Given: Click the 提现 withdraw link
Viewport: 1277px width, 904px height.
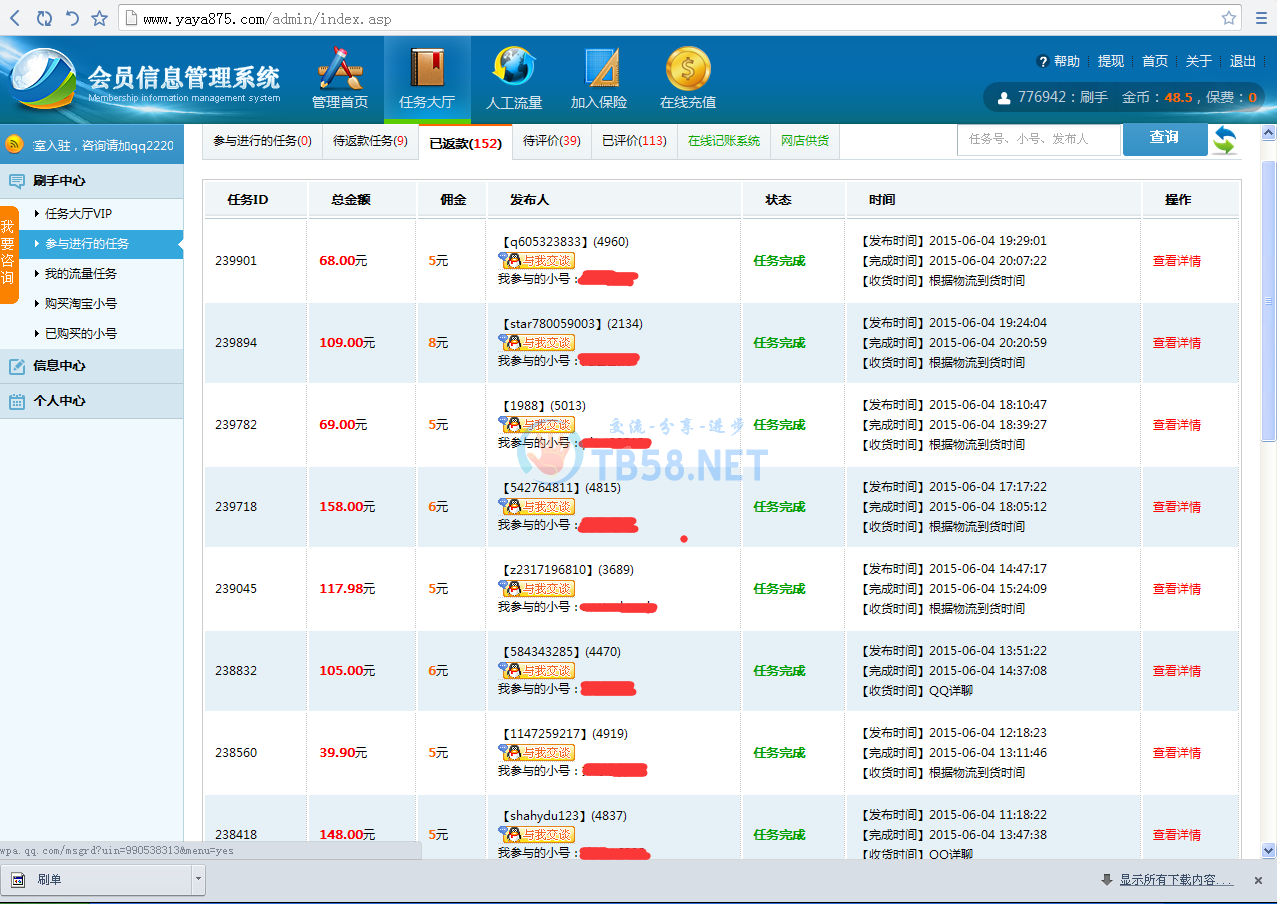Looking at the screenshot, I should pos(1111,61).
